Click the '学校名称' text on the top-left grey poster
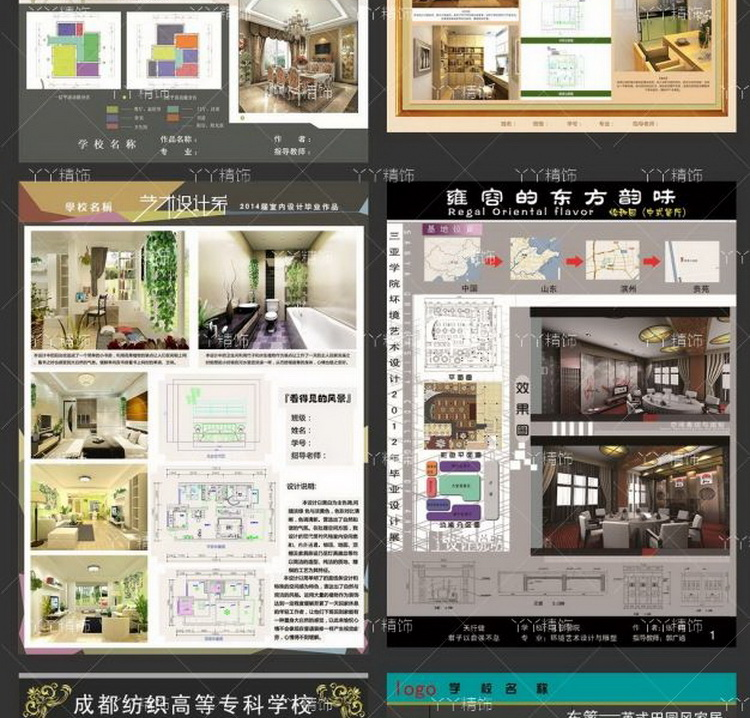The image size is (750, 718). tap(107, 144)
